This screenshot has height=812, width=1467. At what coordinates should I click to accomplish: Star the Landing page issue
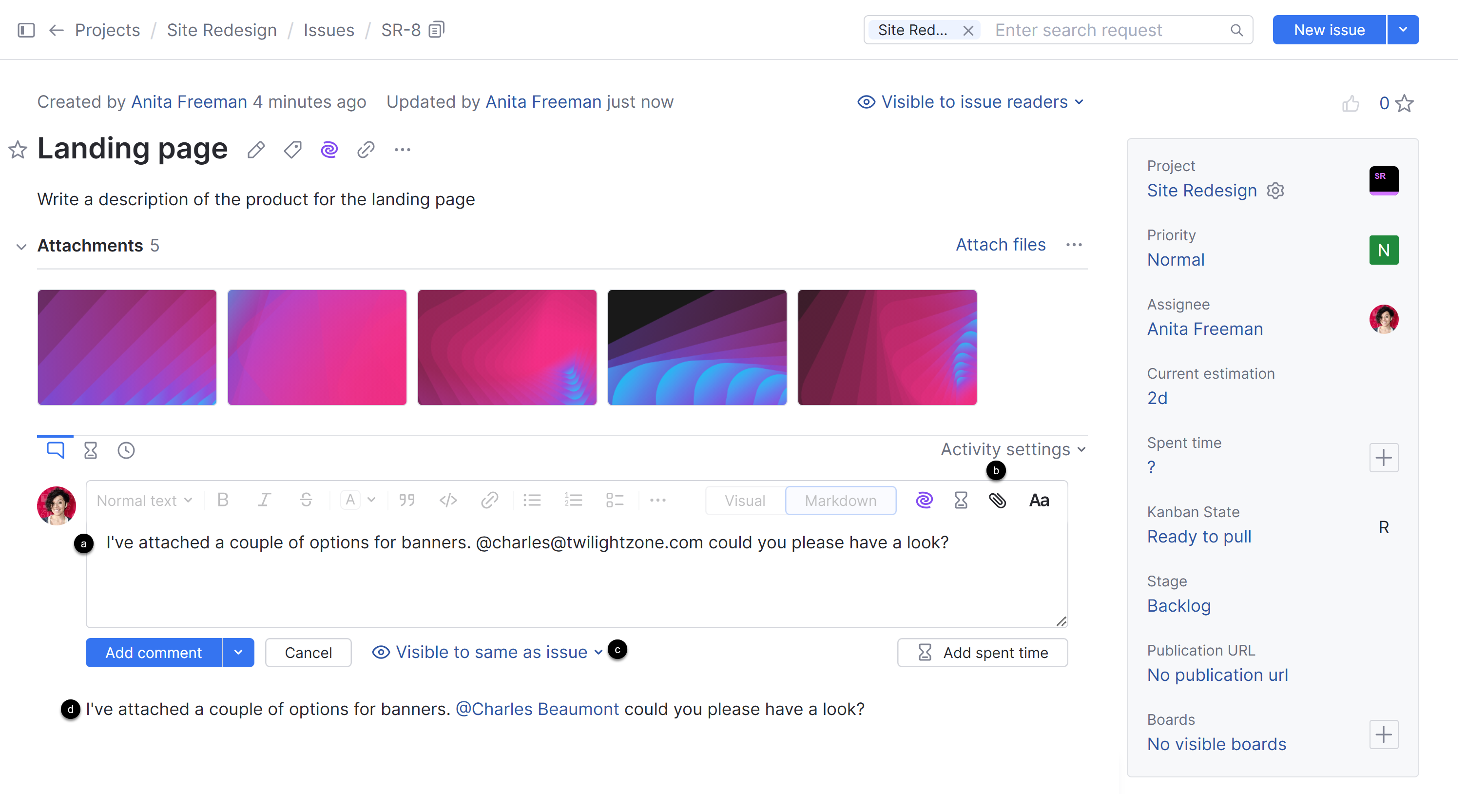[x=18, y=150]
